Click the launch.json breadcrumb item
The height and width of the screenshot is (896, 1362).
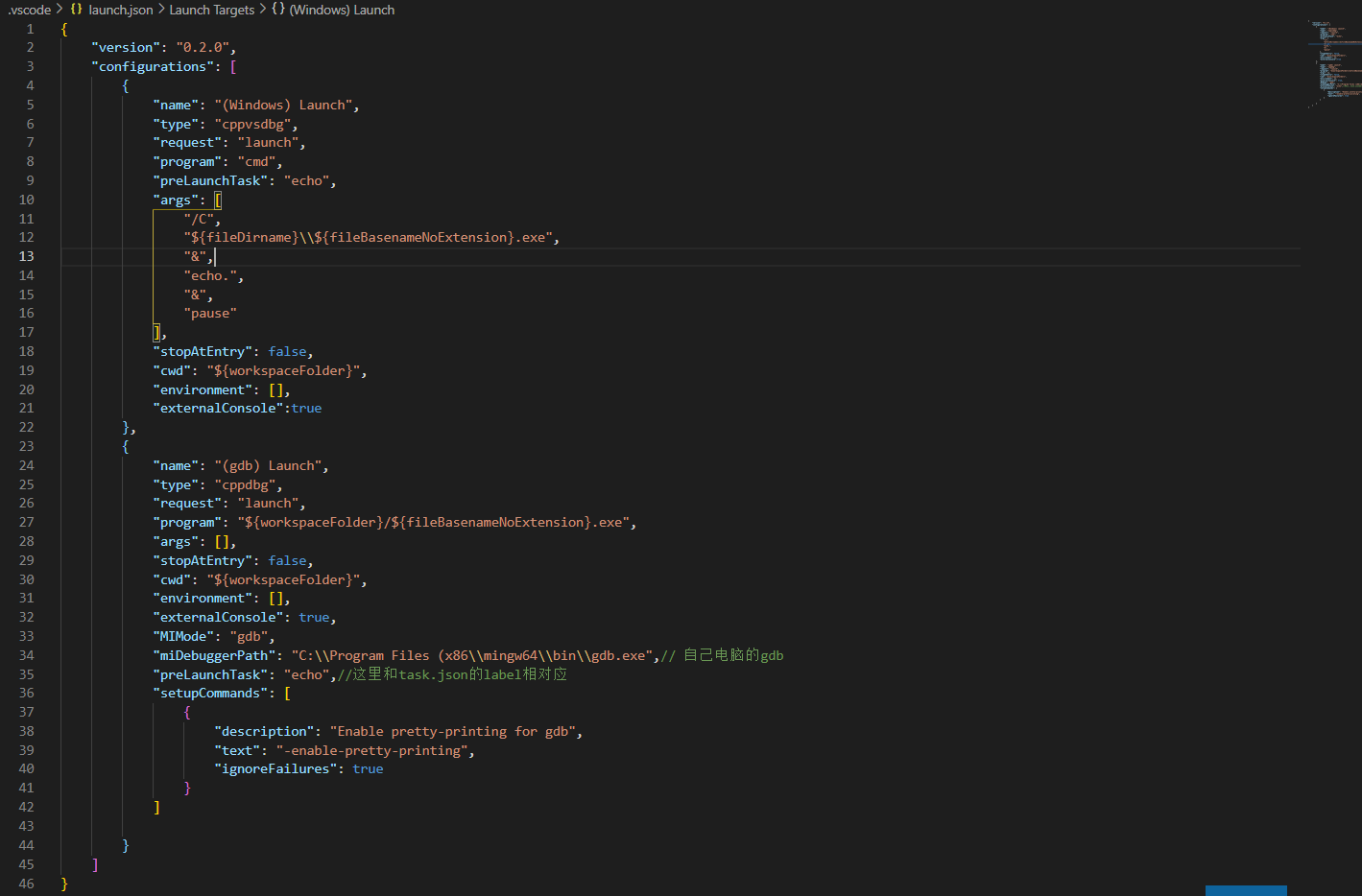click(121, 10)
